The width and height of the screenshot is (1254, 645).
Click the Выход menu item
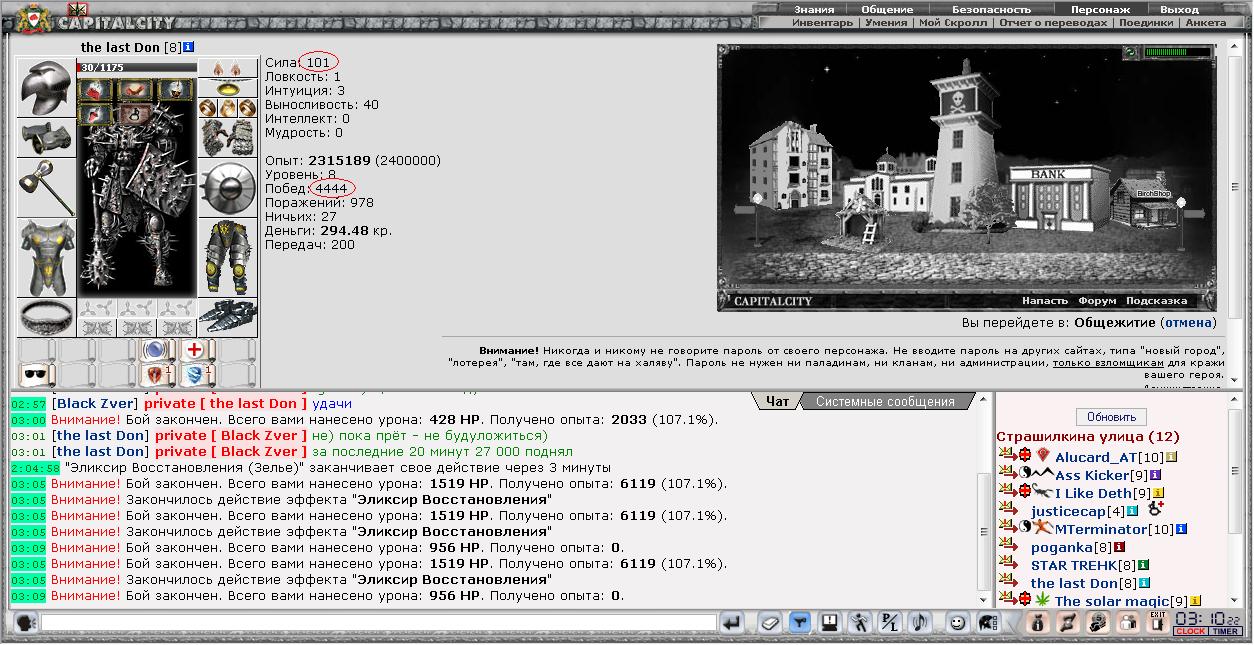click(x=1179, y=9)
